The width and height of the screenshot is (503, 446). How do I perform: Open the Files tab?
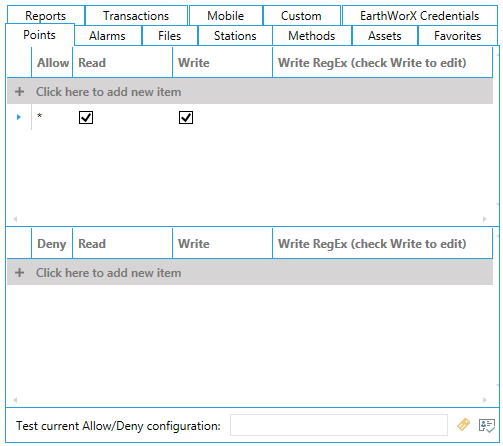click(170, 36)
